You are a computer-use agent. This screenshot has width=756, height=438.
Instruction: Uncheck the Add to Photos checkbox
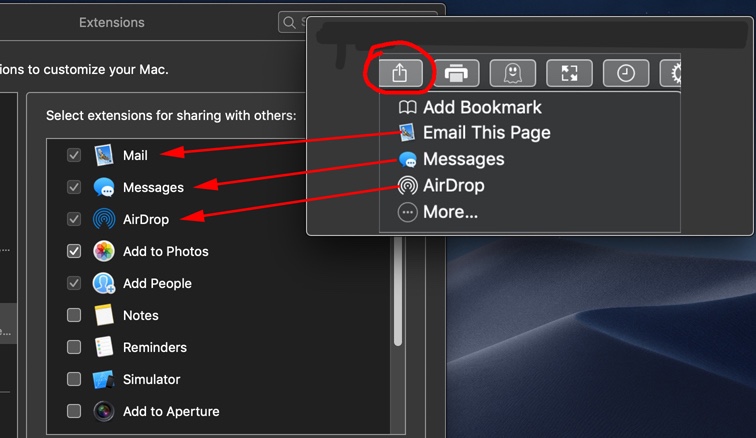pyautogui.click(x=74, y=251)
